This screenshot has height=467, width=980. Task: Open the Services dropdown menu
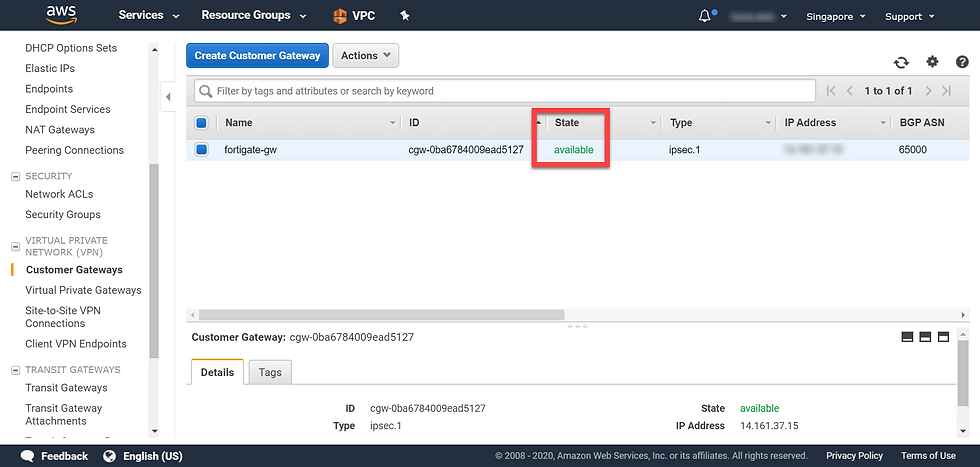149,16
